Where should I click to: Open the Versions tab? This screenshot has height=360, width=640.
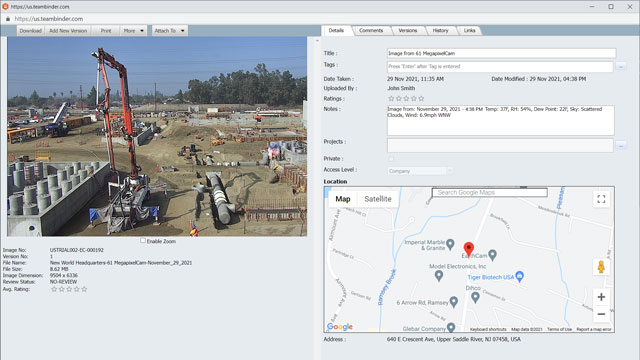click(x=408, y=31)
